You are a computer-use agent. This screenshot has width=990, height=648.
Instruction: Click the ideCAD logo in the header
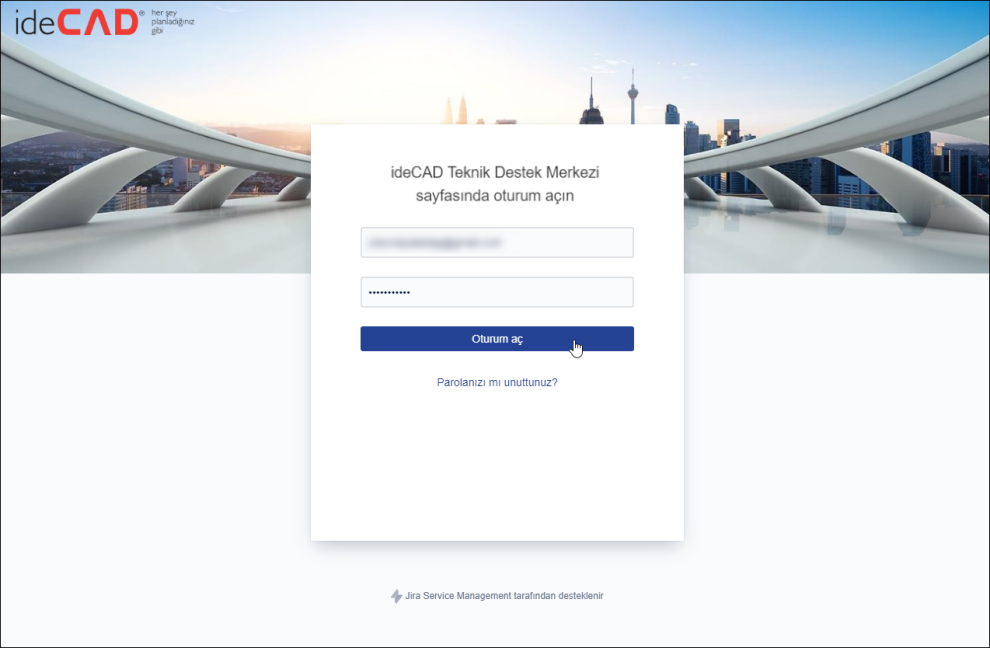104,22
